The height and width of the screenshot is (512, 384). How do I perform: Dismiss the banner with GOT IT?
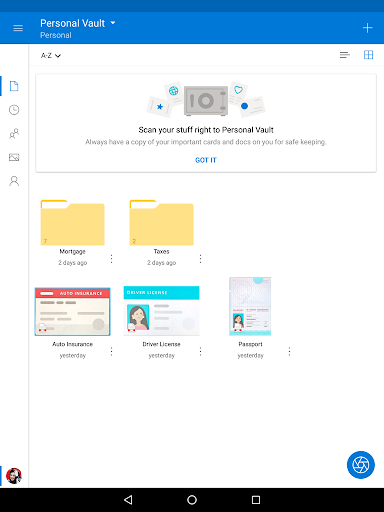(206, 160)
